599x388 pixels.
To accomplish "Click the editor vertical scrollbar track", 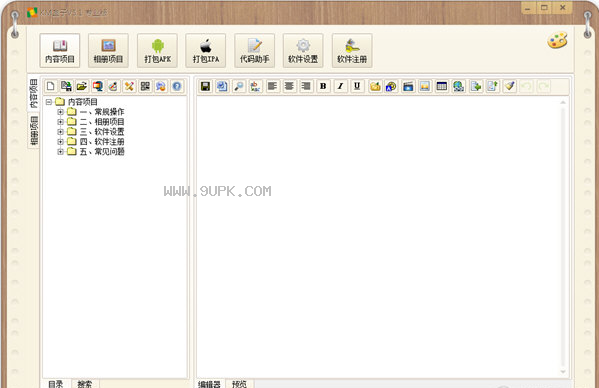I will 563,237.
